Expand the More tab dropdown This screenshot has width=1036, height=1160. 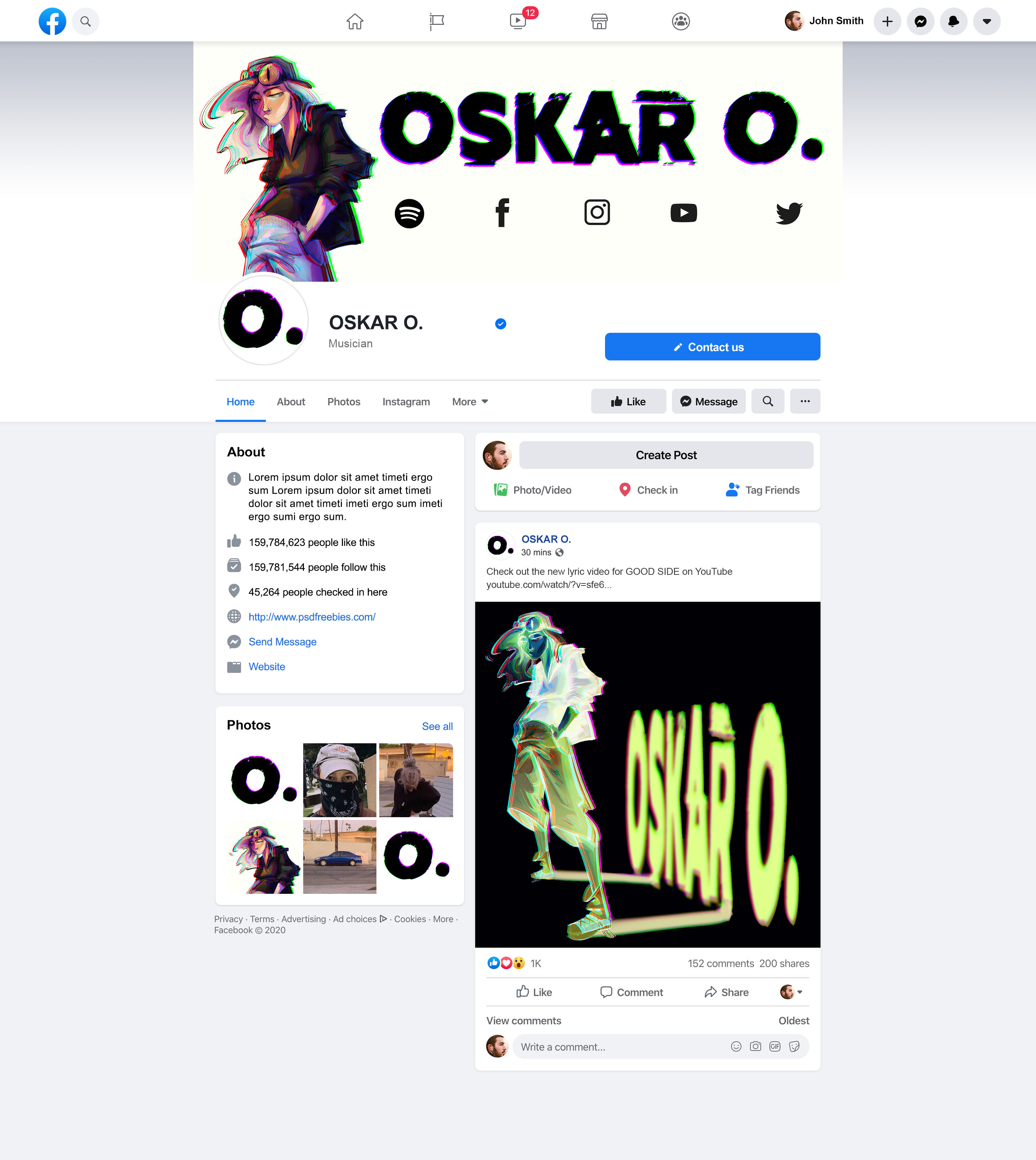coord(470,401)
